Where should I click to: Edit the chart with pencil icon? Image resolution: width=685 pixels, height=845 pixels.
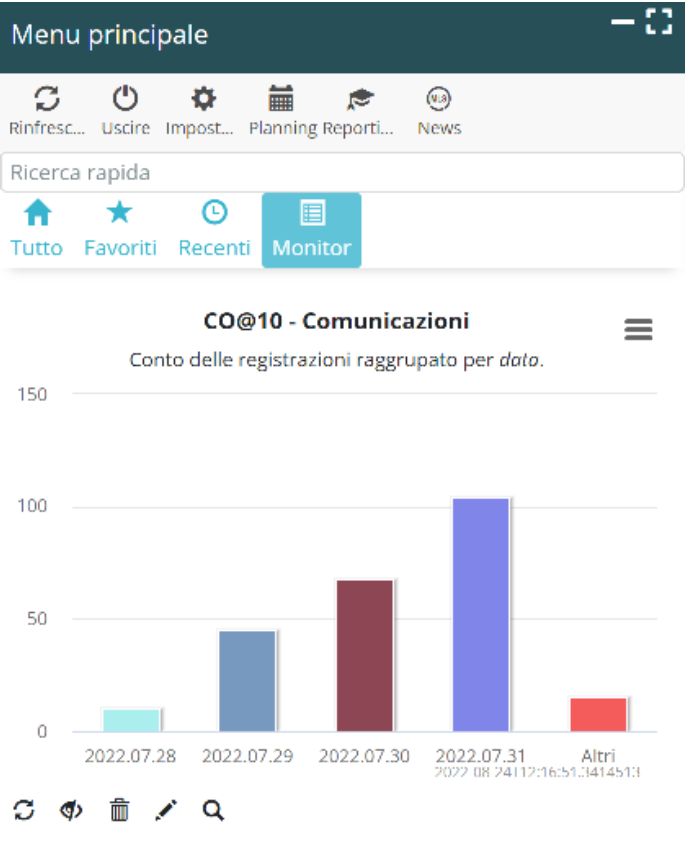166,810
